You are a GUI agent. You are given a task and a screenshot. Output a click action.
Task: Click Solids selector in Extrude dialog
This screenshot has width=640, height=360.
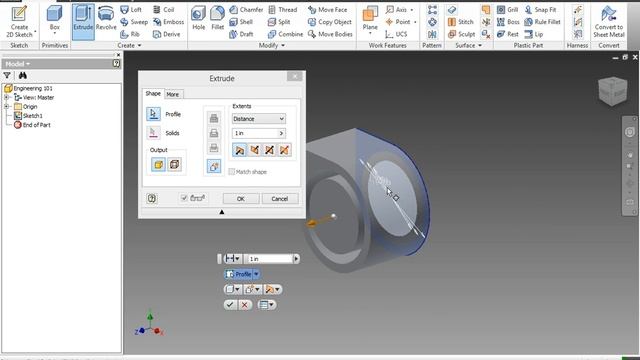pyautogui.click(x=153, y=133)
